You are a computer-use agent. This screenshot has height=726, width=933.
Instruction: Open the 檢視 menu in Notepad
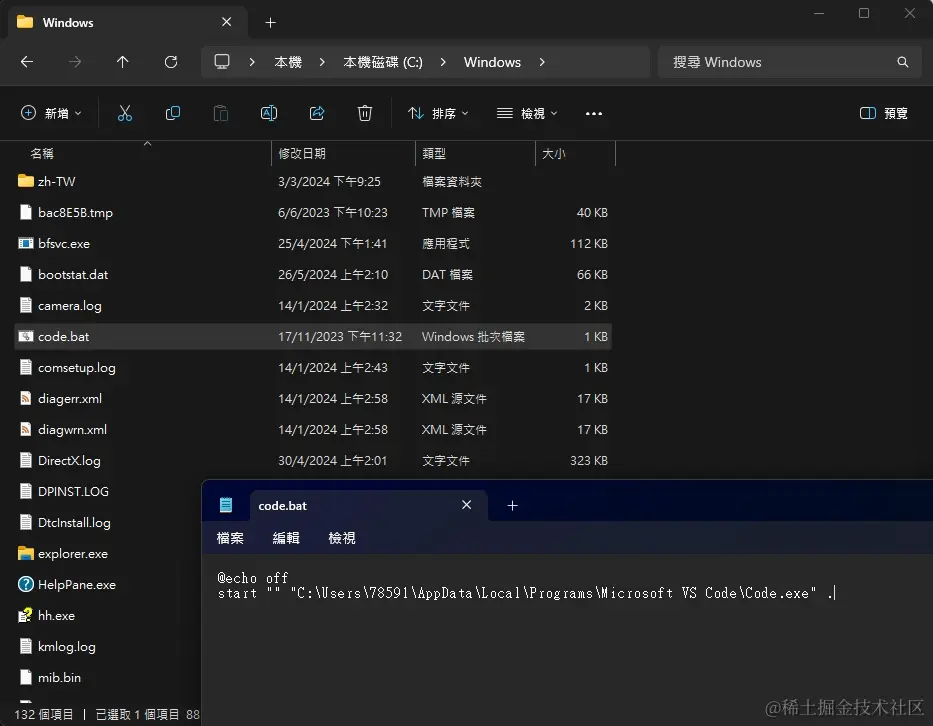coord(342,538)
